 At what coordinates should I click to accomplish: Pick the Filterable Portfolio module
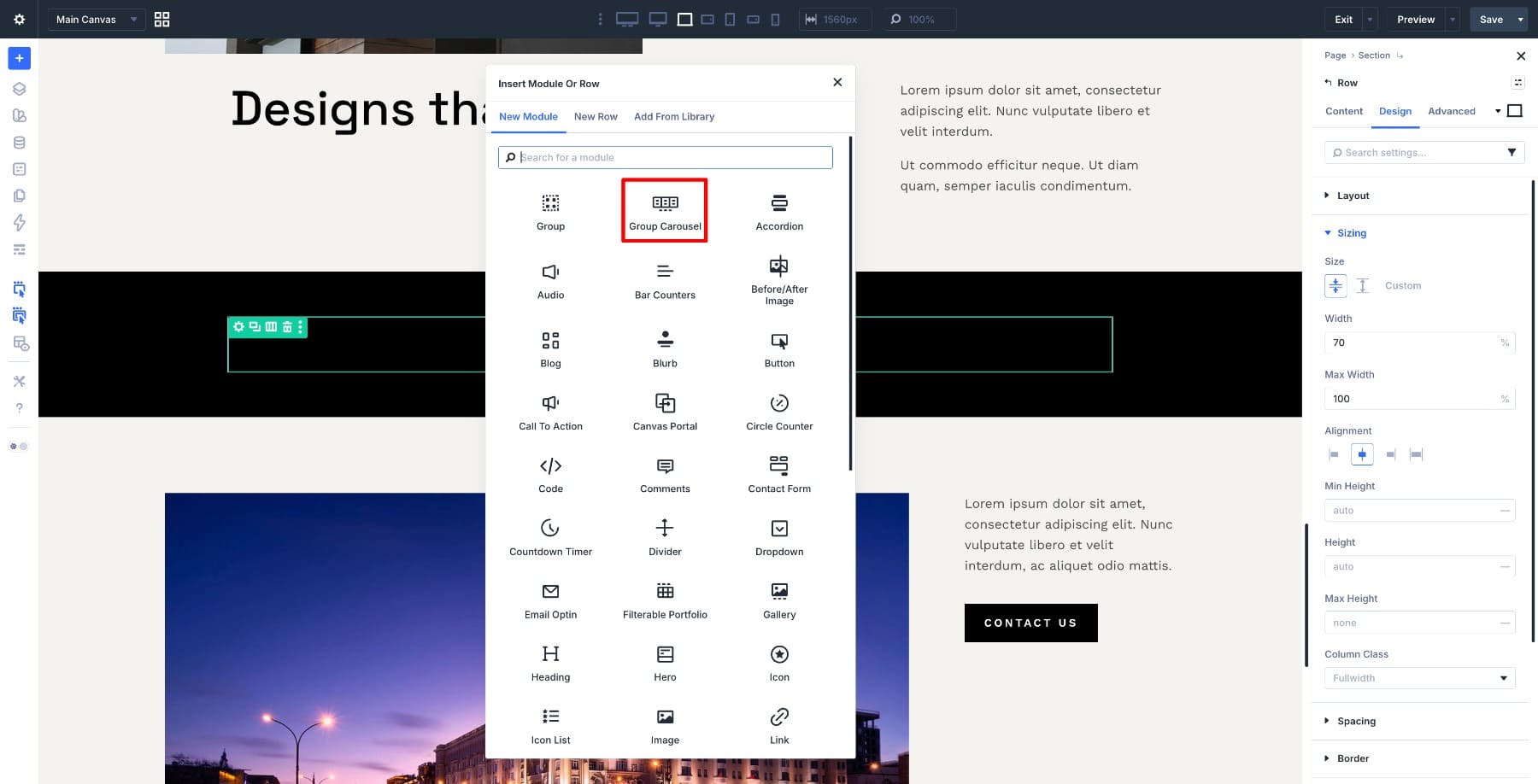pyautogui.click(x=665, y=599)
